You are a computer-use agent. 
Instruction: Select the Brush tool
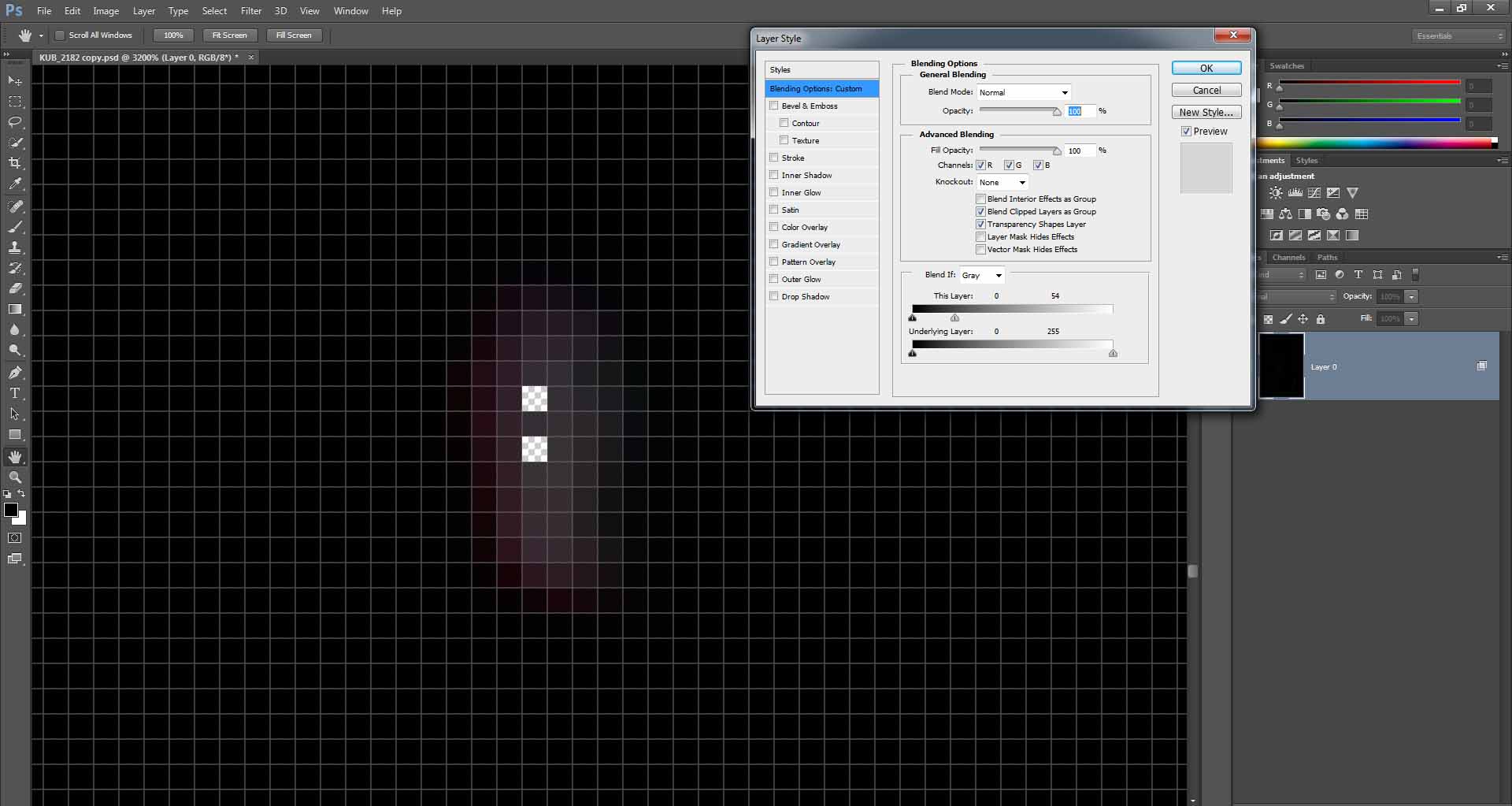click(x=15, y=227)
